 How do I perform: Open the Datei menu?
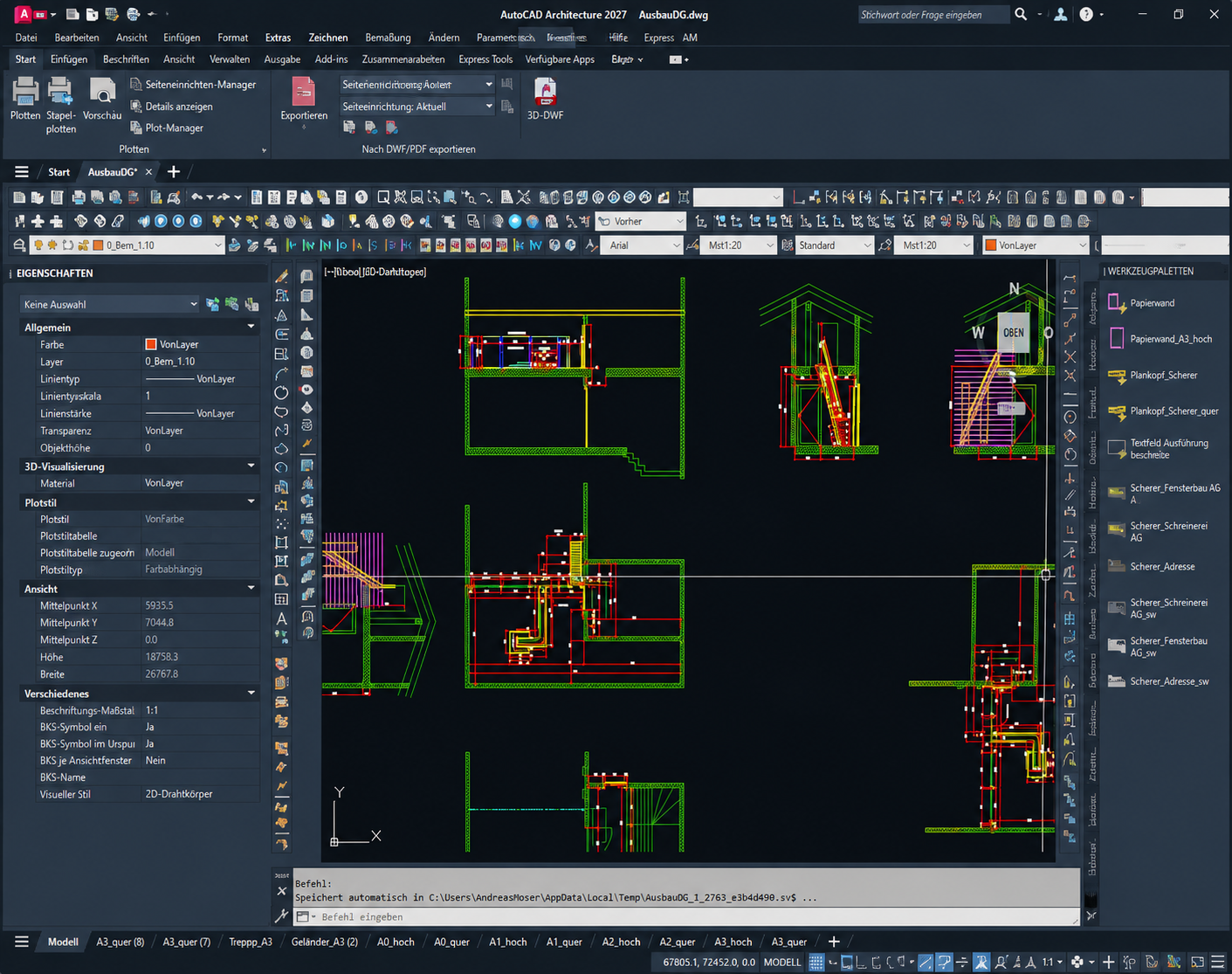pos(26,38)
